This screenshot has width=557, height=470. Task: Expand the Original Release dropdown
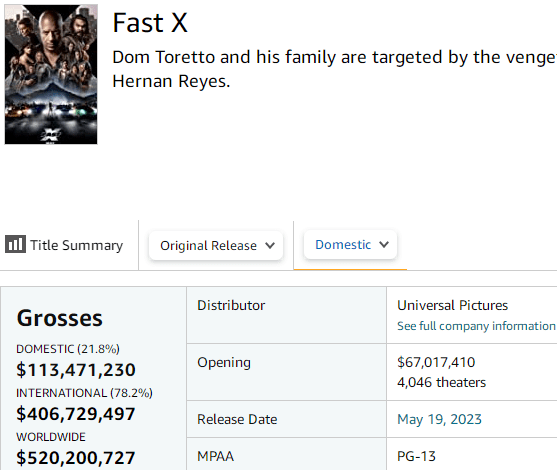(x=216, y=245)
